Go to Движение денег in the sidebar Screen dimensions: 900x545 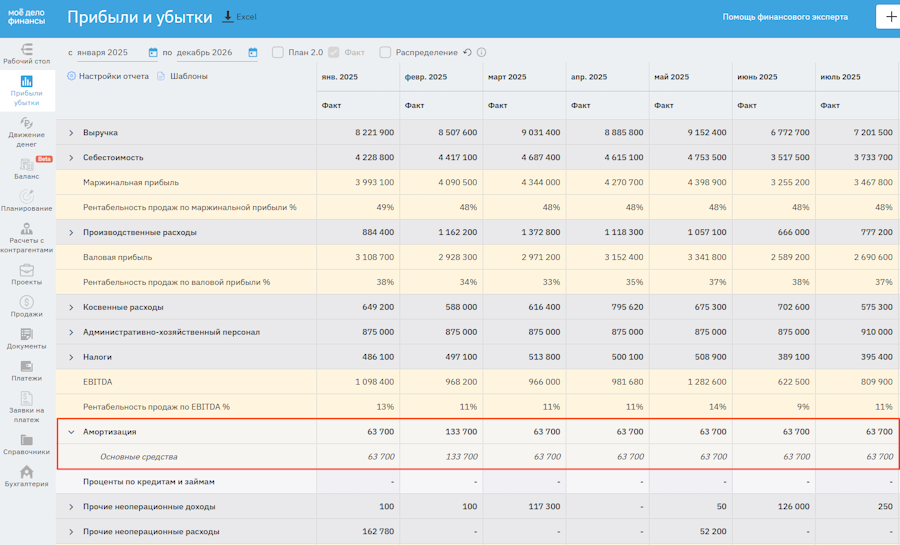tap(27, 132)
